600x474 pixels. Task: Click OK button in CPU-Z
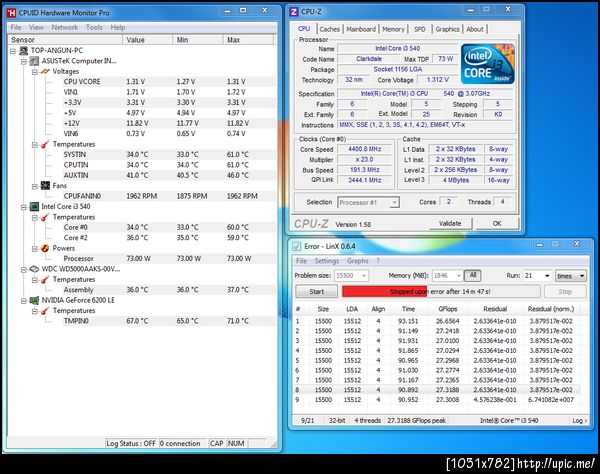497,223
